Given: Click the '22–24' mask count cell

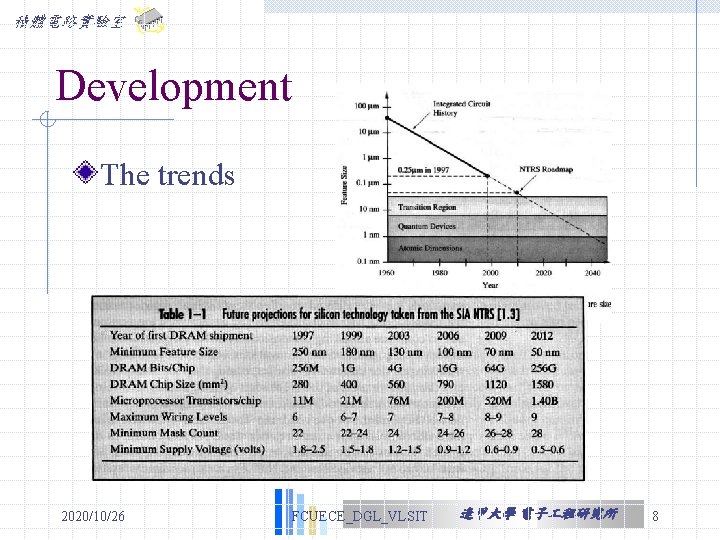Looking at the screenshot, I should click(x=354, y=433).
